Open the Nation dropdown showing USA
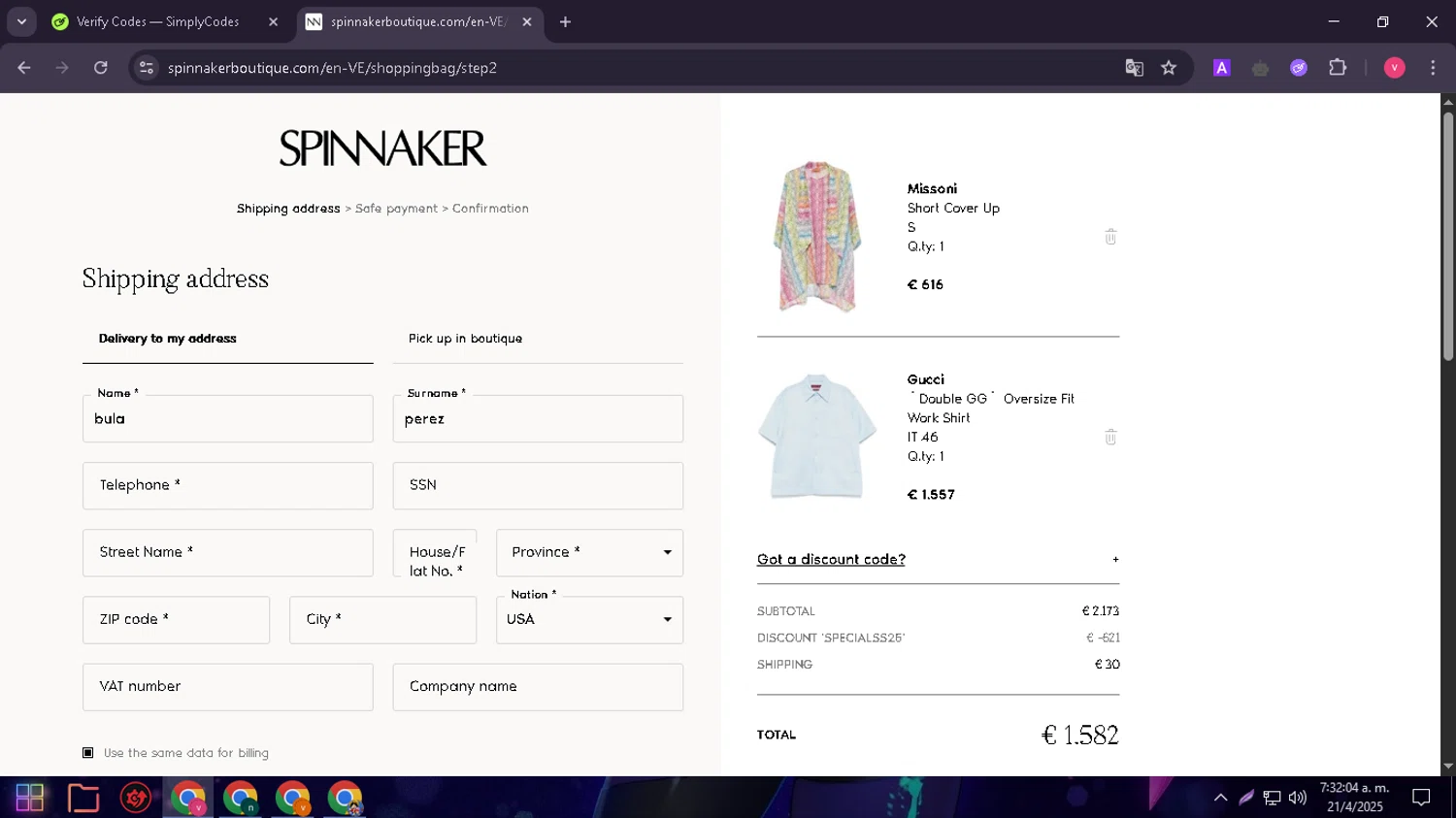 pyautogui.click(x=589, y=620)
